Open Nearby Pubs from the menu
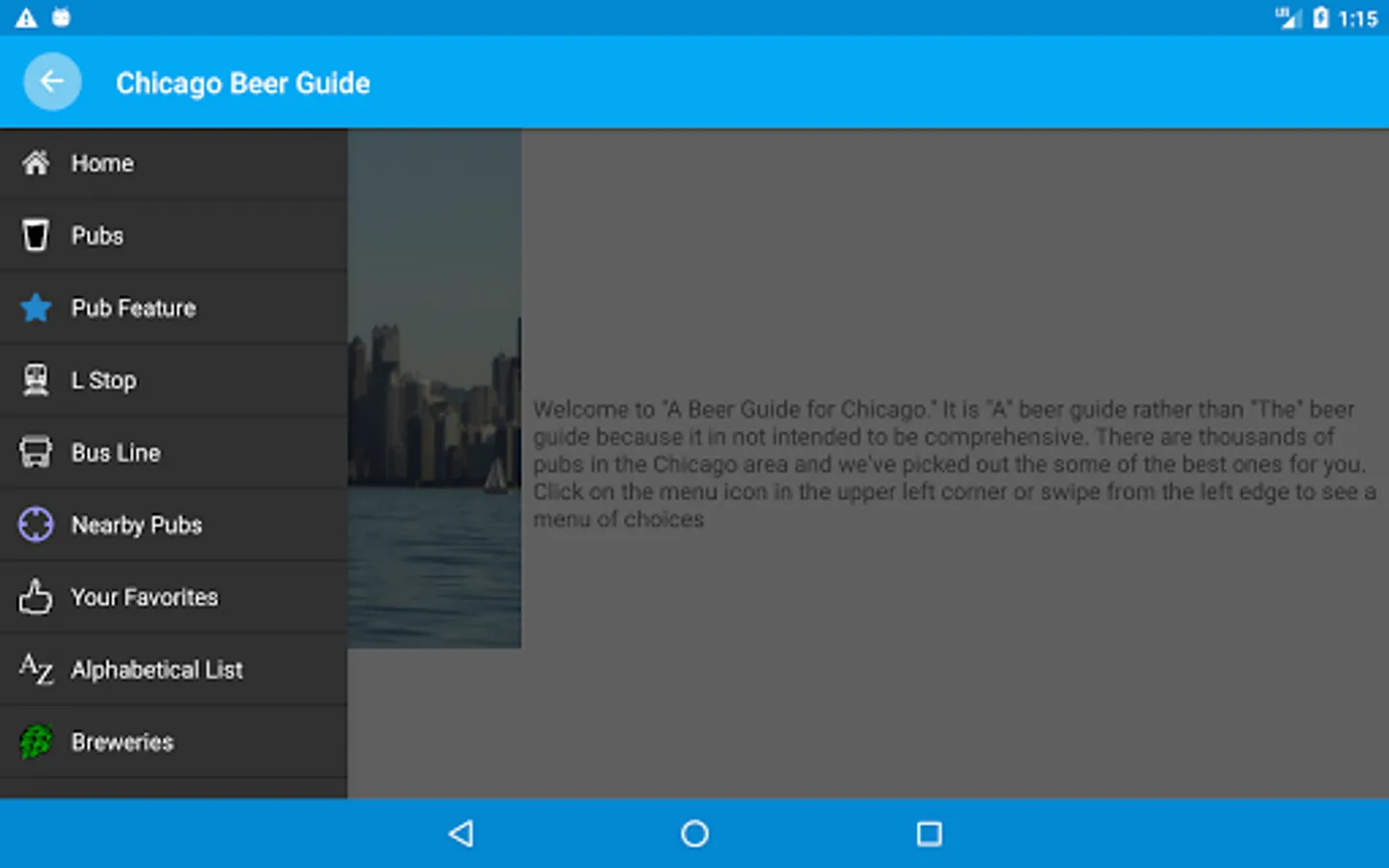The width and height of the screenshot is (1389, 868). coord(174,525)
